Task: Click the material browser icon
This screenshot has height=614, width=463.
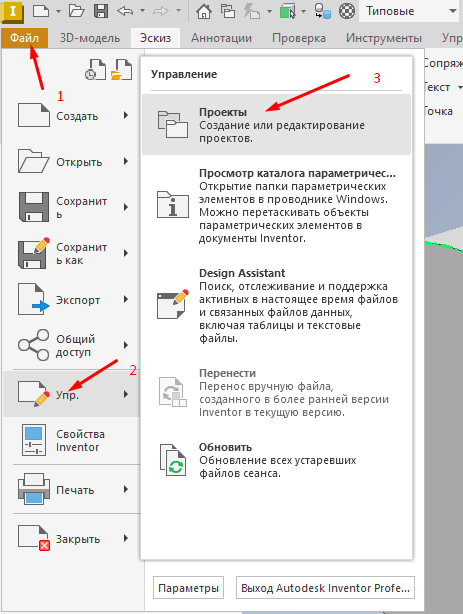Action: click(323, 11)
